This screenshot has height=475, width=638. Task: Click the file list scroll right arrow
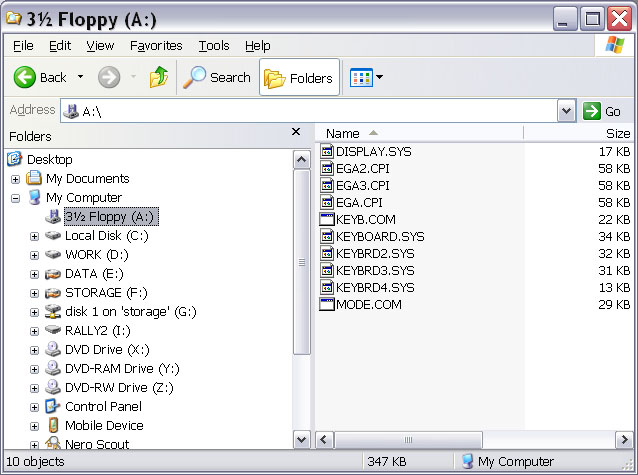tap(625, 440)
